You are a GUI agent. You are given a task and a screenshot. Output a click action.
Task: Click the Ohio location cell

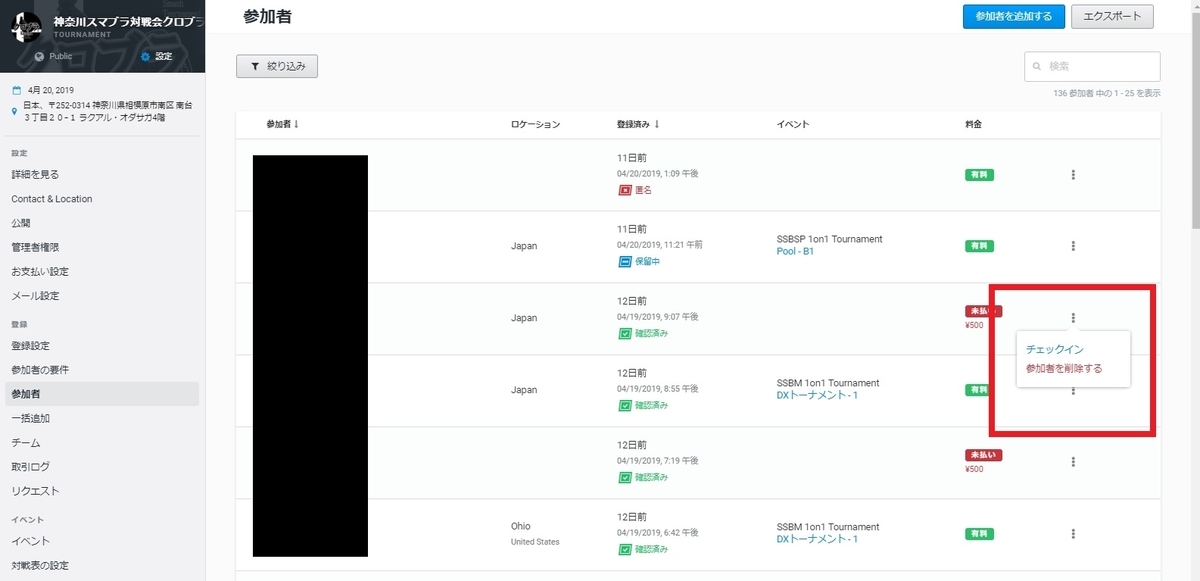(x=520, y=526)
